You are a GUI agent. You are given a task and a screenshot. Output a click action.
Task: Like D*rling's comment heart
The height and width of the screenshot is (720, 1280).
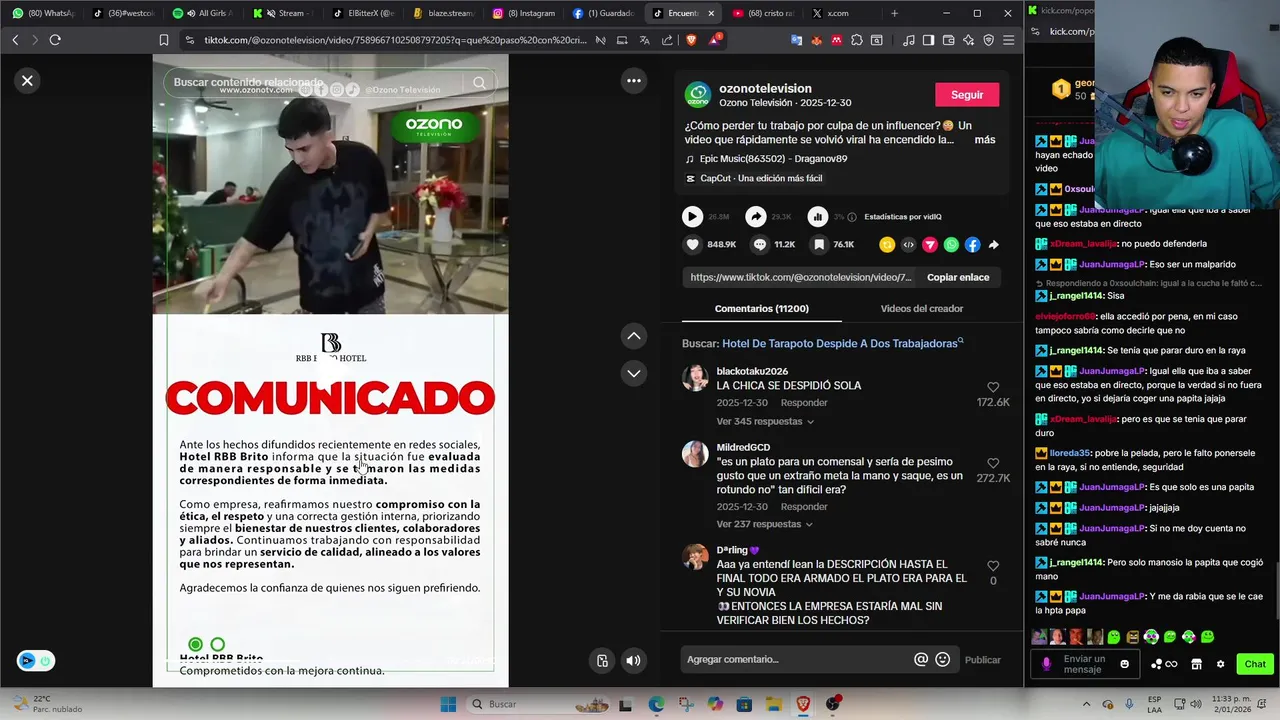coord(993,566)
